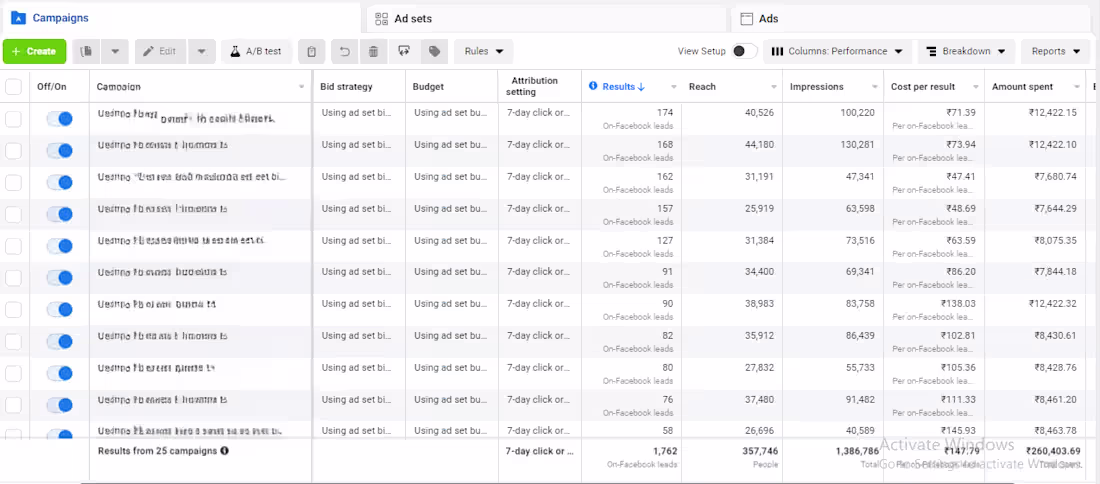
Task: Click the Ads tab window icon
Action: click(x=746, y=19)
